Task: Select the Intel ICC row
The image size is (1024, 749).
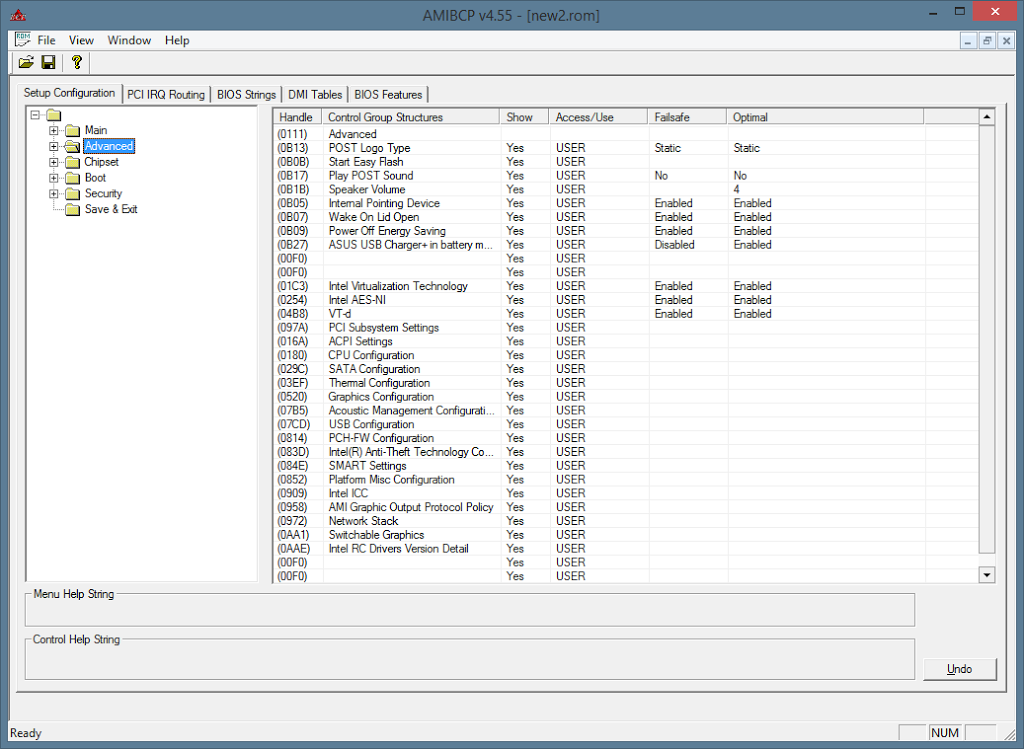Action: tap(626, 493)
